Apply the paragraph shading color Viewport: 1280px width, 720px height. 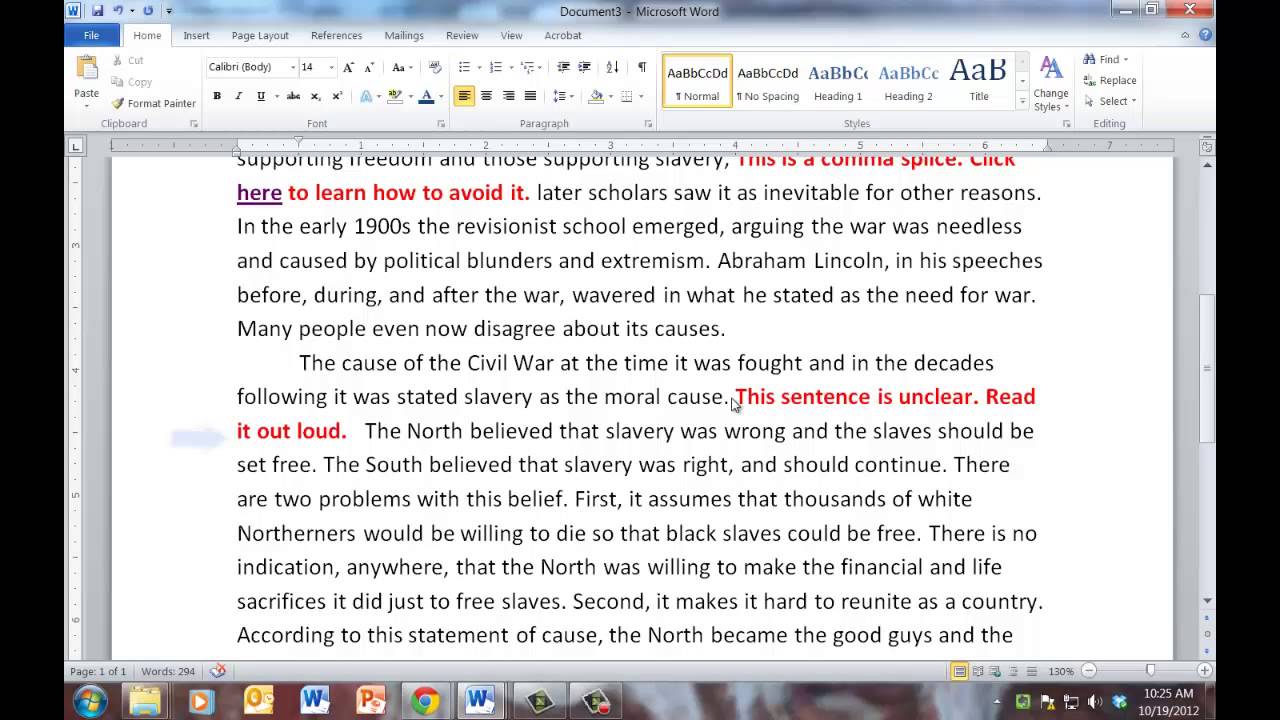click(x=596, y=96)
